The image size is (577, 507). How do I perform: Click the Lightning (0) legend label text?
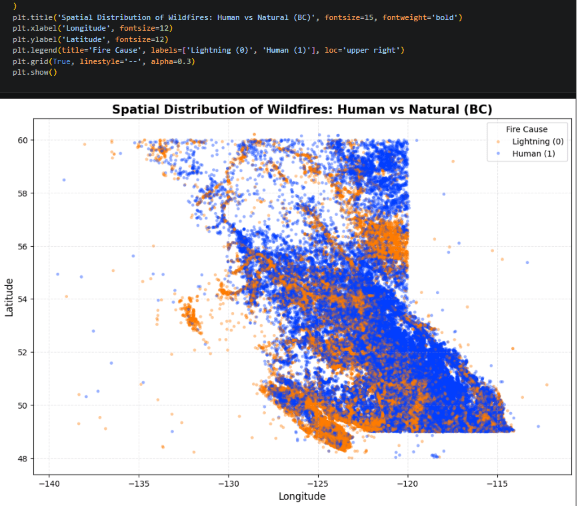pyautogui.click(x=538, y=142)
